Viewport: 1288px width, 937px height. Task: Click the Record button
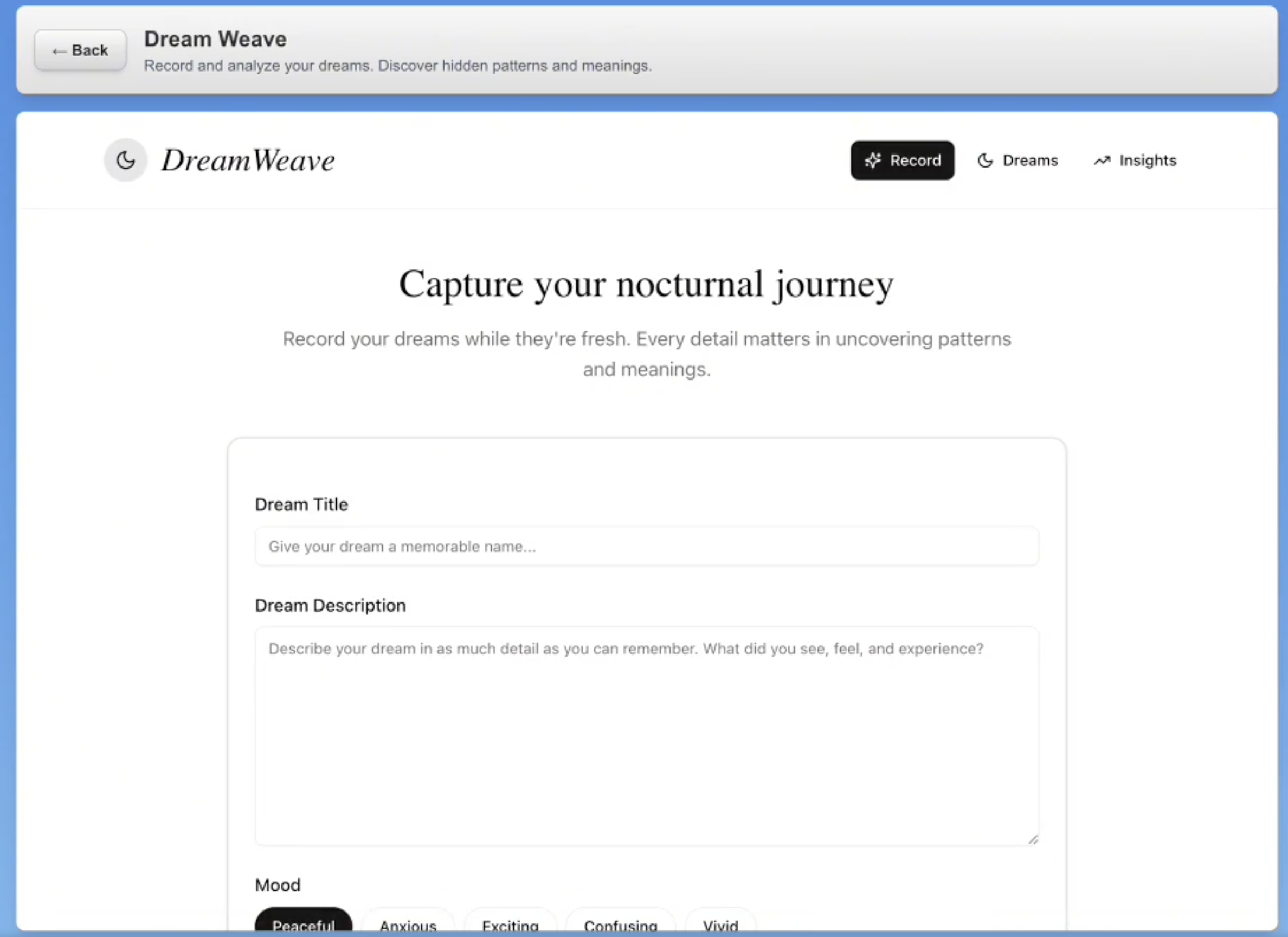pos(903,161)
